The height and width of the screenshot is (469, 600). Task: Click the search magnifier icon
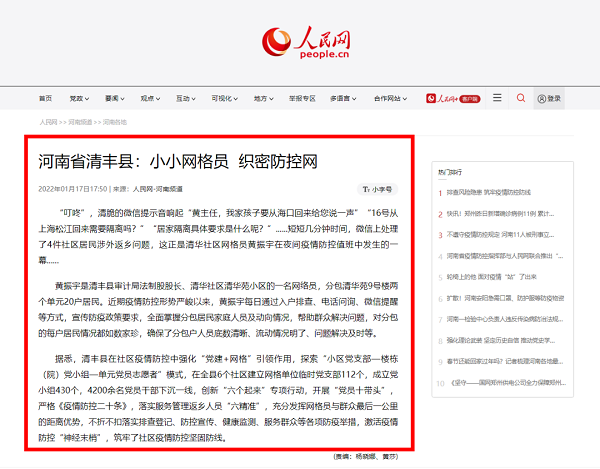point(520,98)
